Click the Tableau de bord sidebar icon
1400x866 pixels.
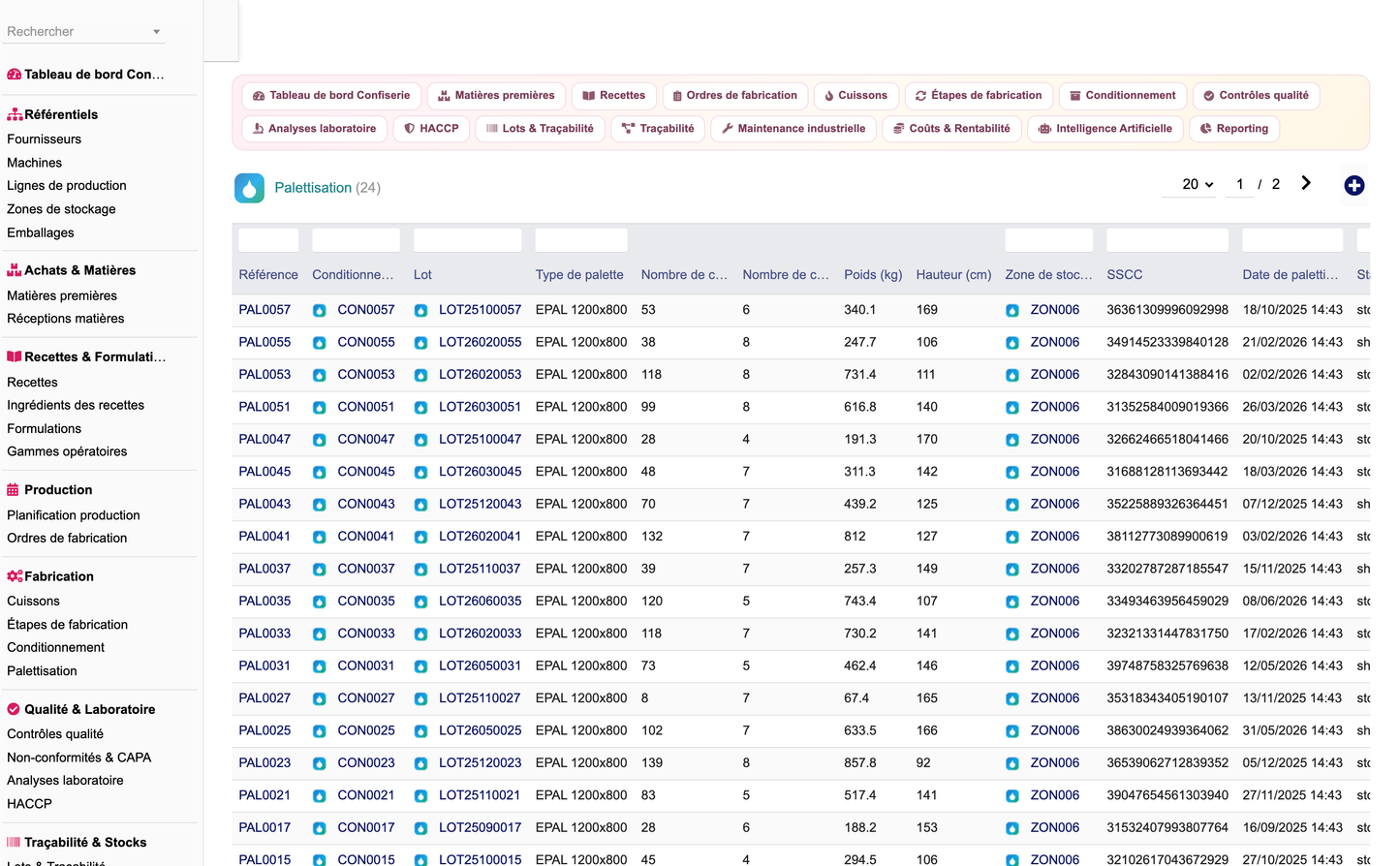(x=15, y=75)
